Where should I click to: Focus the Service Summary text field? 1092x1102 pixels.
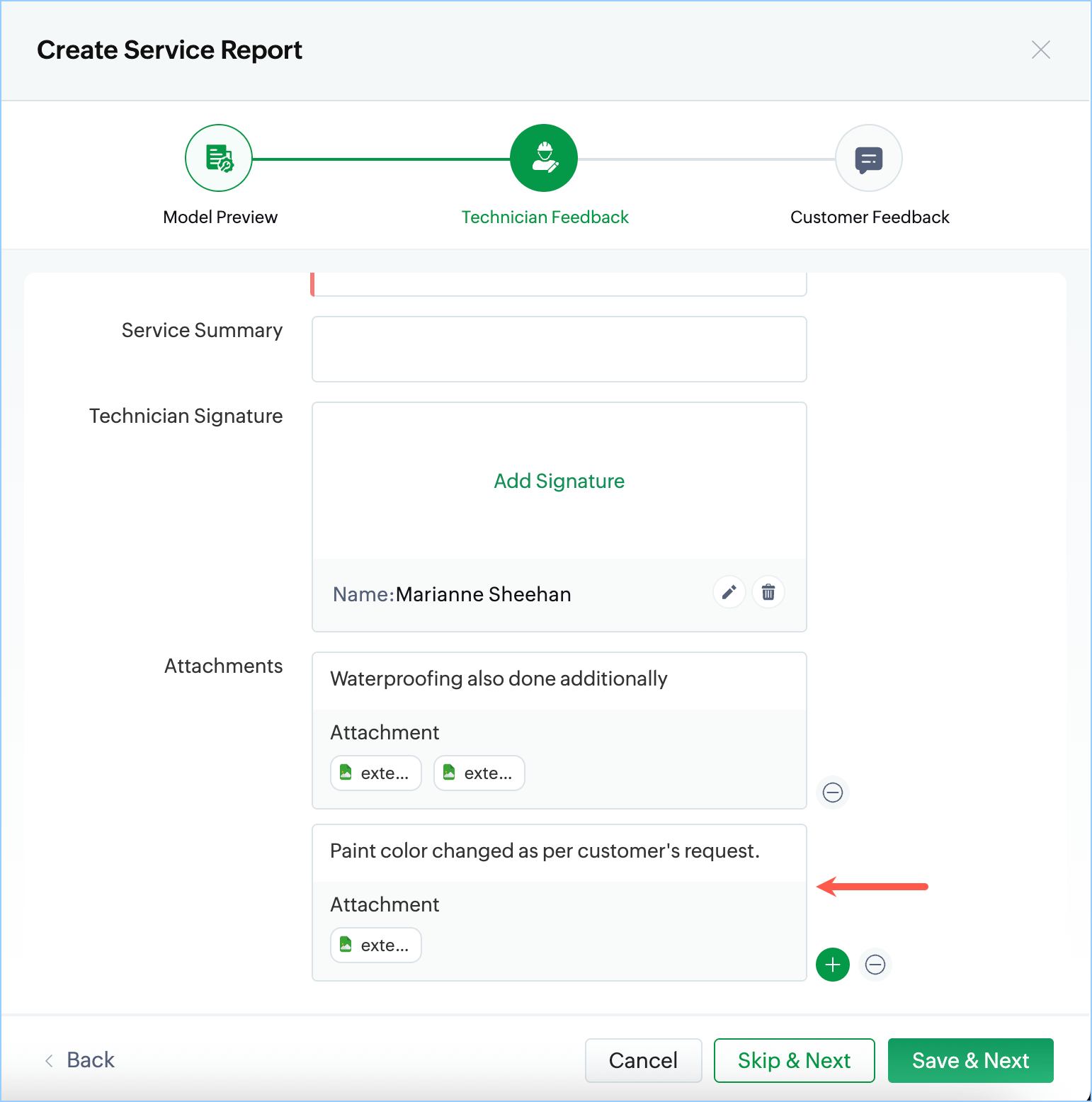(x=559, y=349)
